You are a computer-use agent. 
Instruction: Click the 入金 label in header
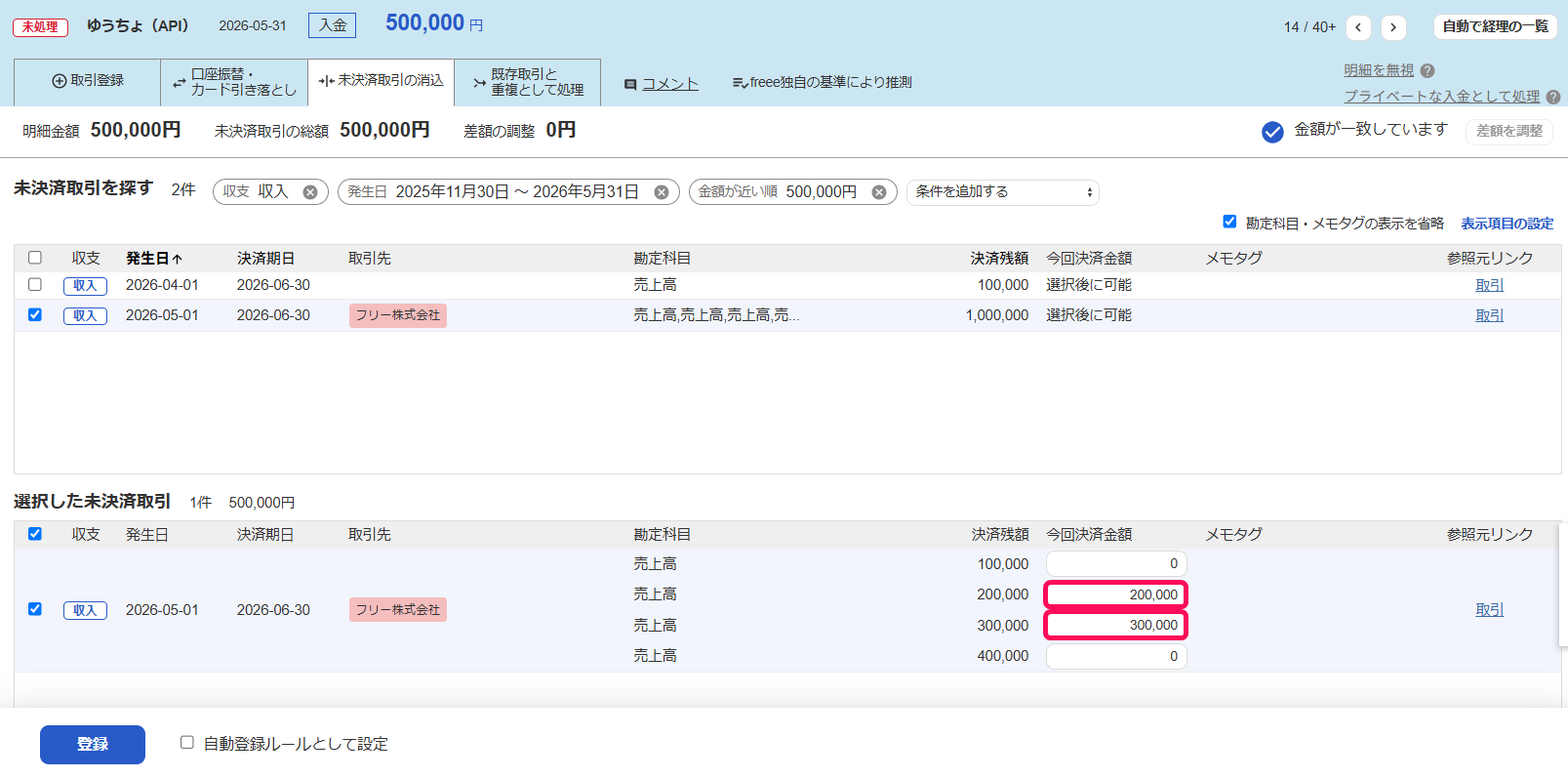(x=333, y=25)
